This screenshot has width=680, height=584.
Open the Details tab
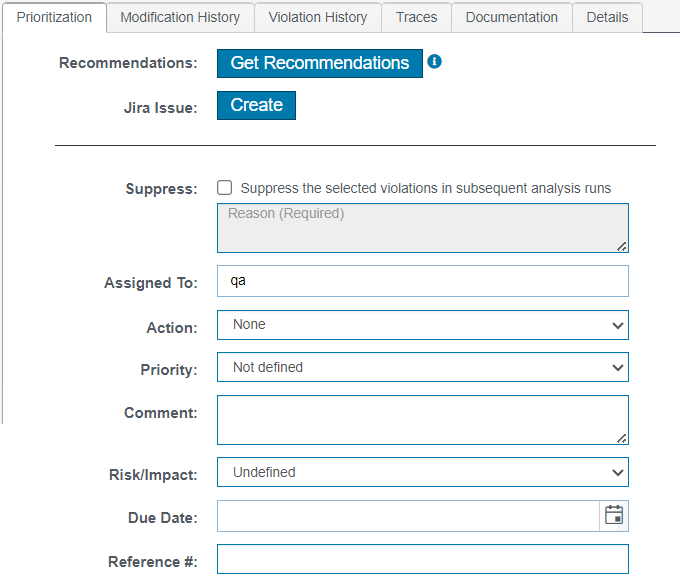(607, 17)
